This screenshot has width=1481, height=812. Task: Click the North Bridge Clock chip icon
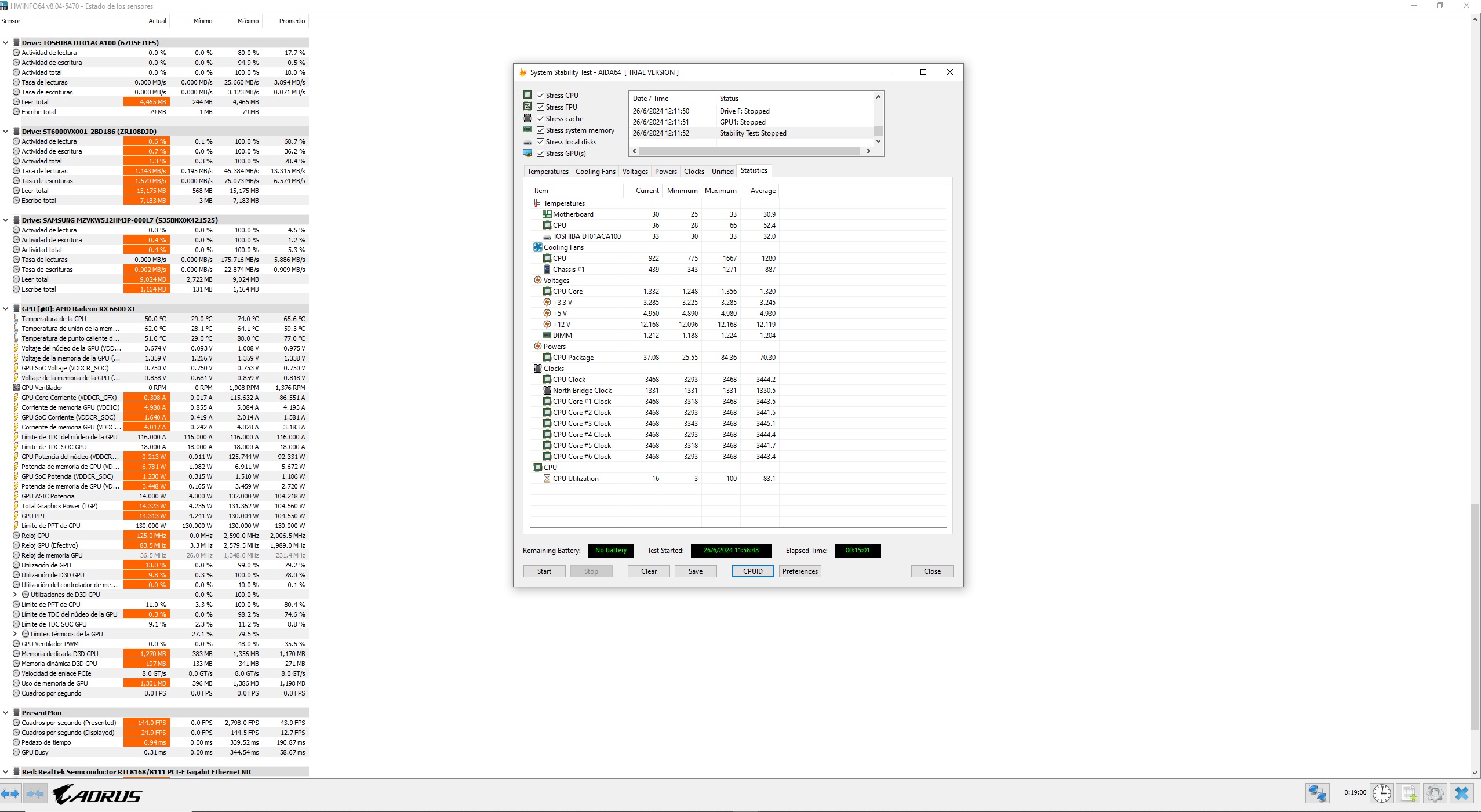pyautogui.click(x=547, y=390)
